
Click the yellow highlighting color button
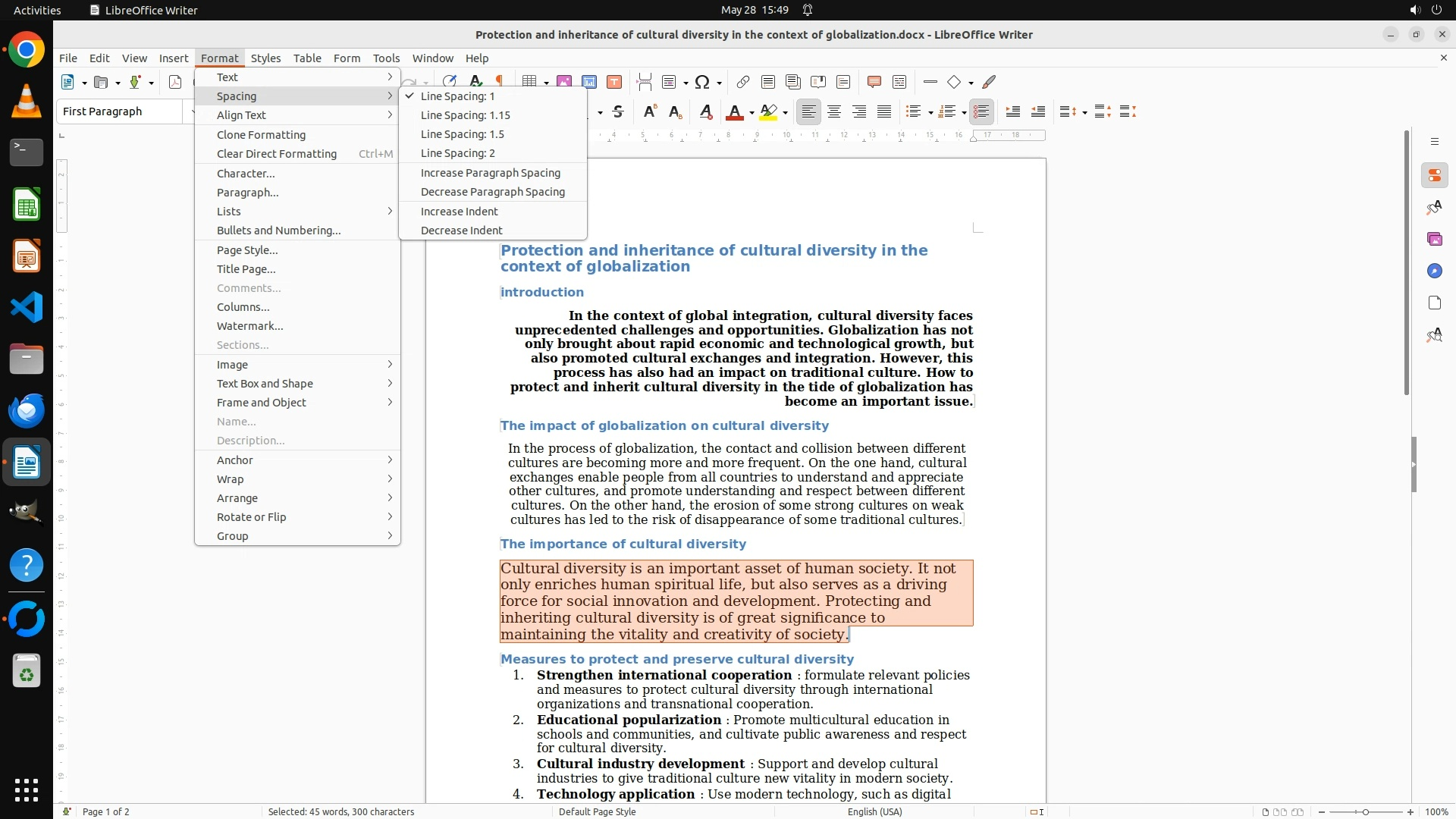click(x=768, y=112)
